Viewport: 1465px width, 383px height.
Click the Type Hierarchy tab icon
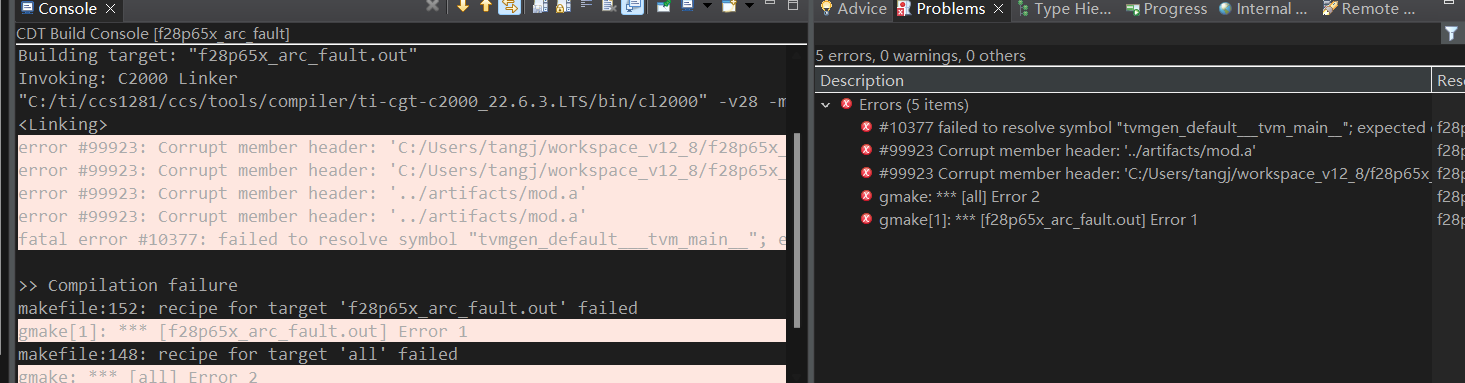click(1023, 9)
